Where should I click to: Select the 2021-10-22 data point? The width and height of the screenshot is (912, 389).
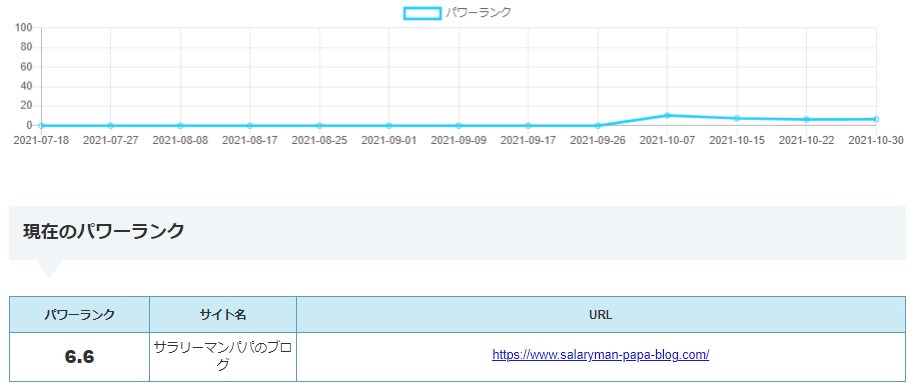pos(806,119)
